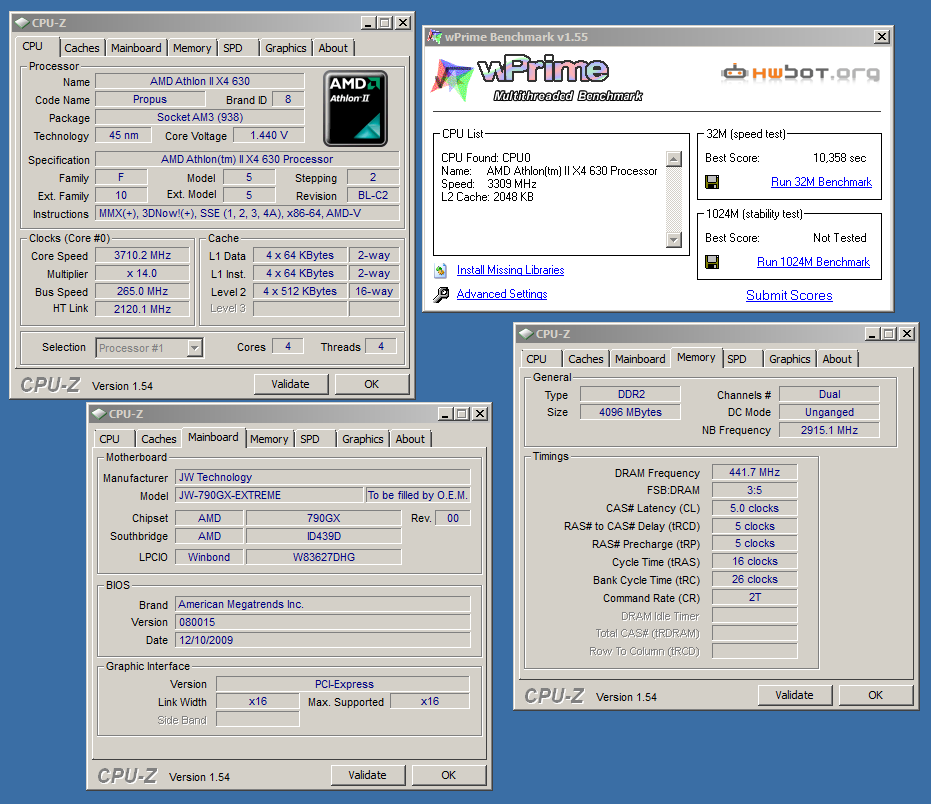The image size is (931, 804).
Task: Click the Southbridge value ID439D
Action: [324, 536]
